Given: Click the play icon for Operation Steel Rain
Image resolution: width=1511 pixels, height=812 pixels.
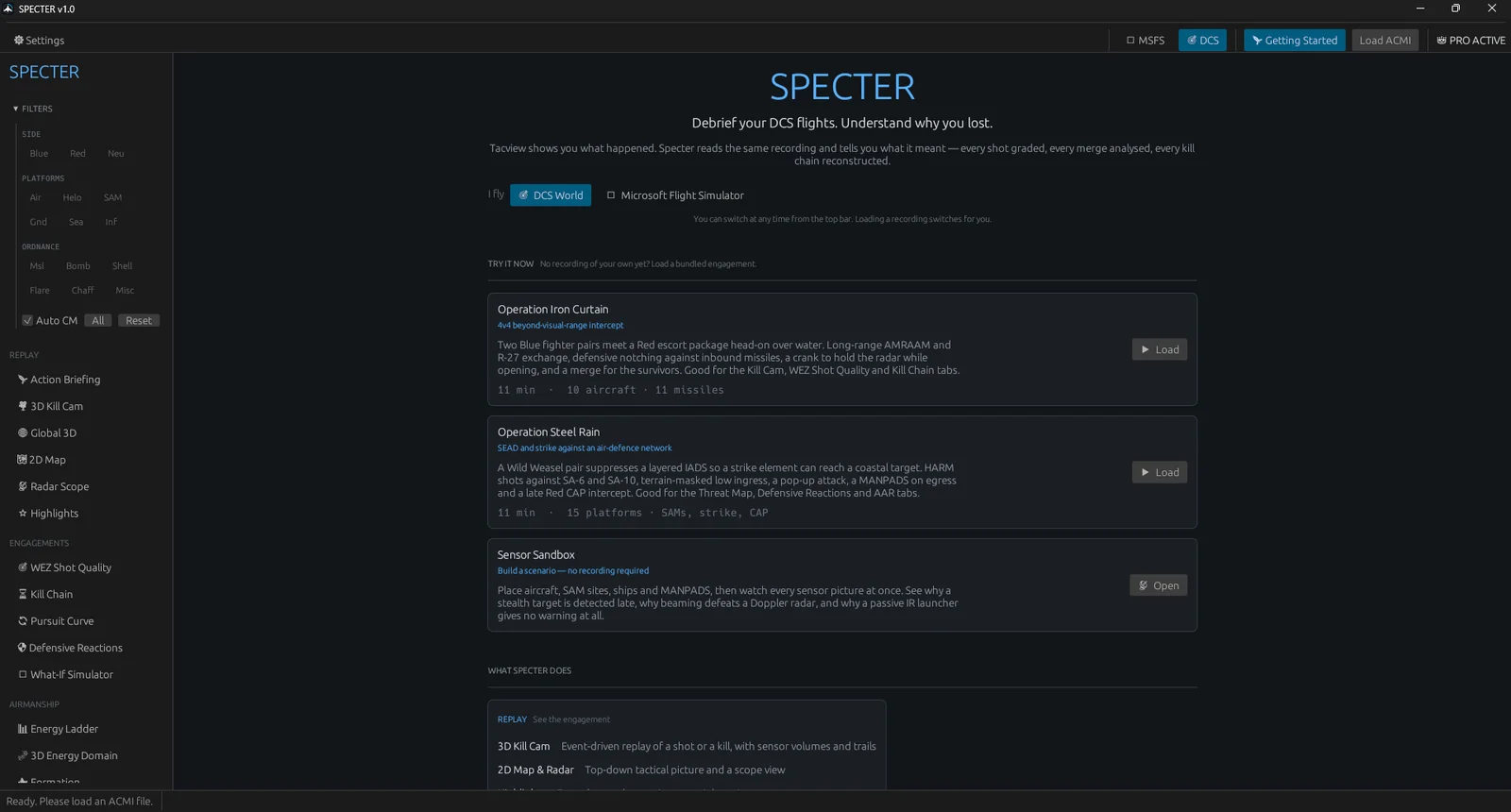Looking at the screenshot, I should coord(1146,473).
